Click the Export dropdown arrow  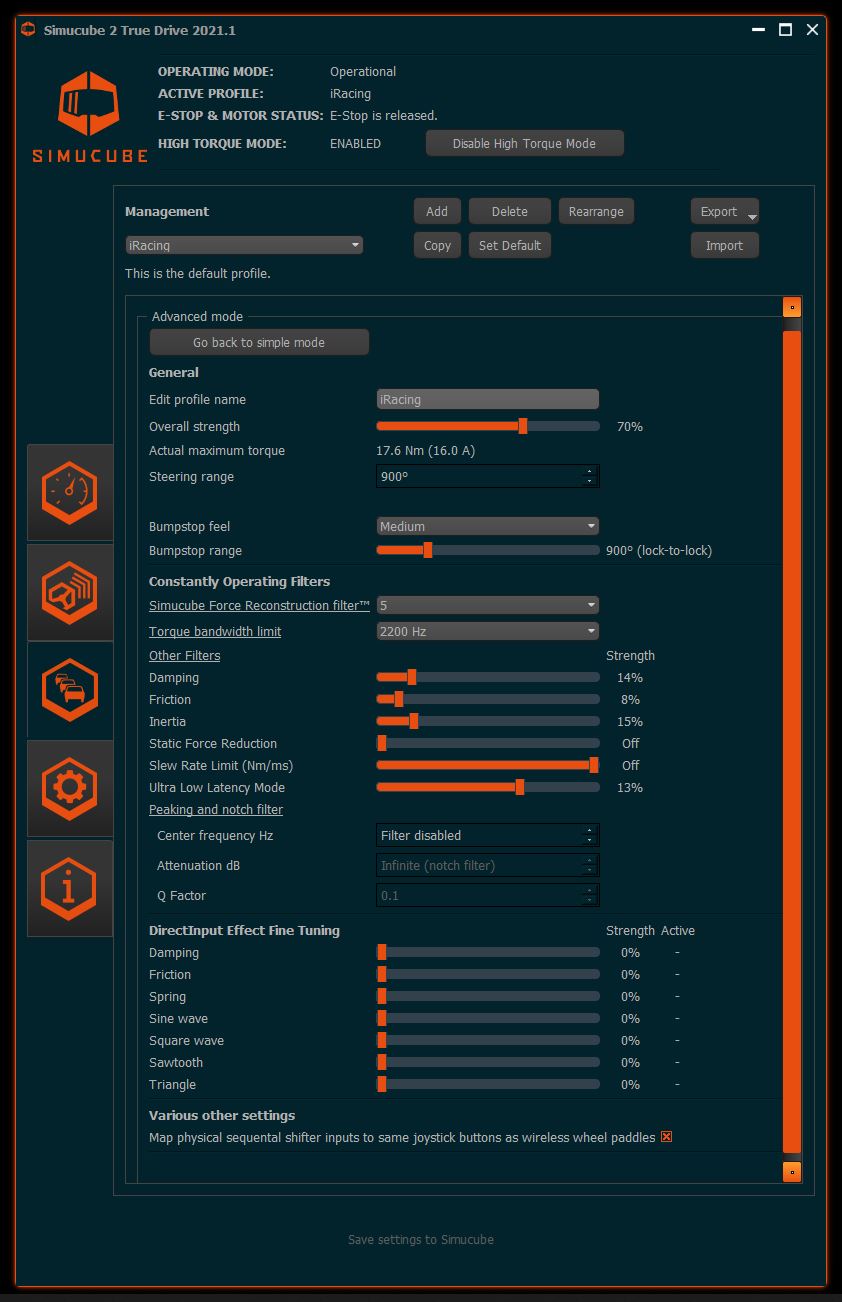[x=752, y=213]
